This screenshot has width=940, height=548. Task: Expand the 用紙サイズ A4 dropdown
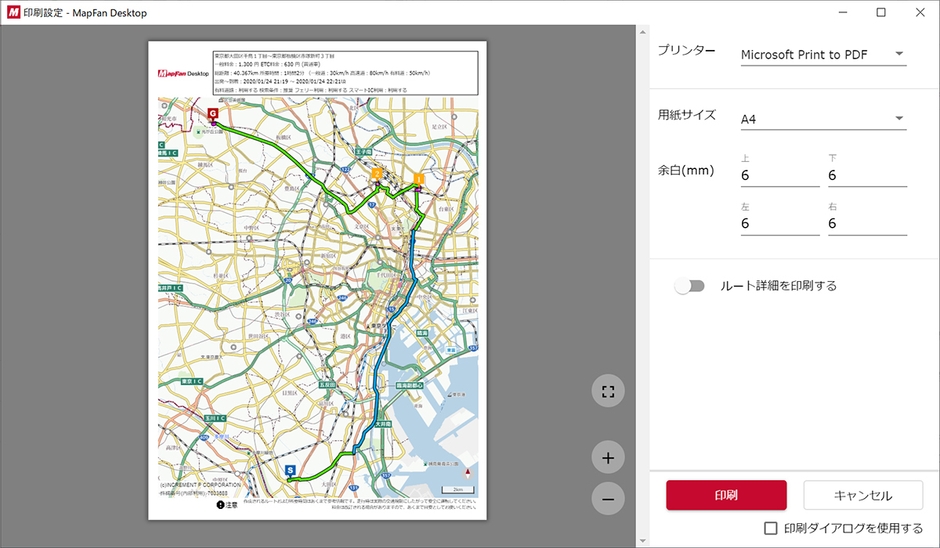(822, 119)
